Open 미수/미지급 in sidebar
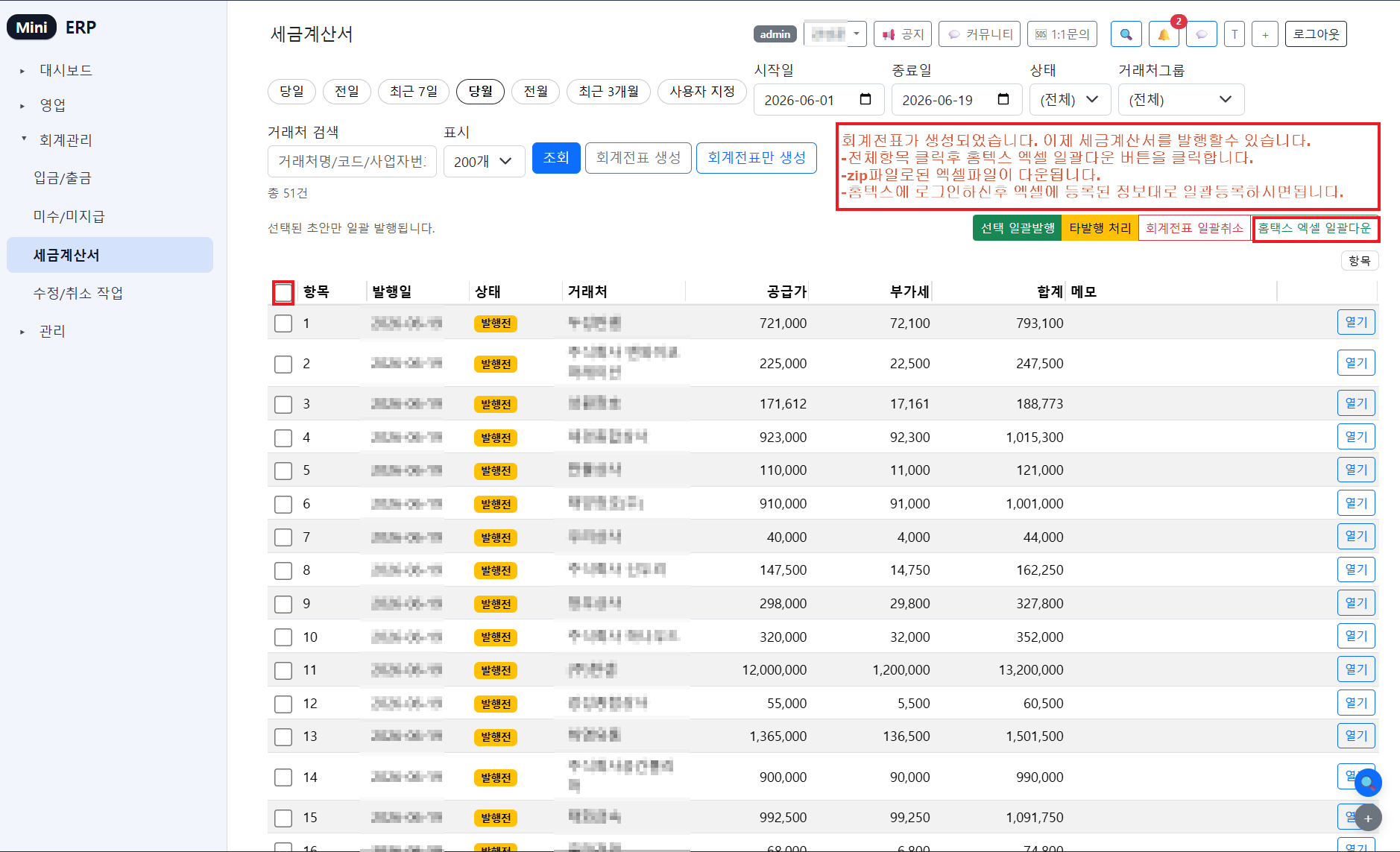The height and width of the screenshot is (852, 1400). pos(69,216)
